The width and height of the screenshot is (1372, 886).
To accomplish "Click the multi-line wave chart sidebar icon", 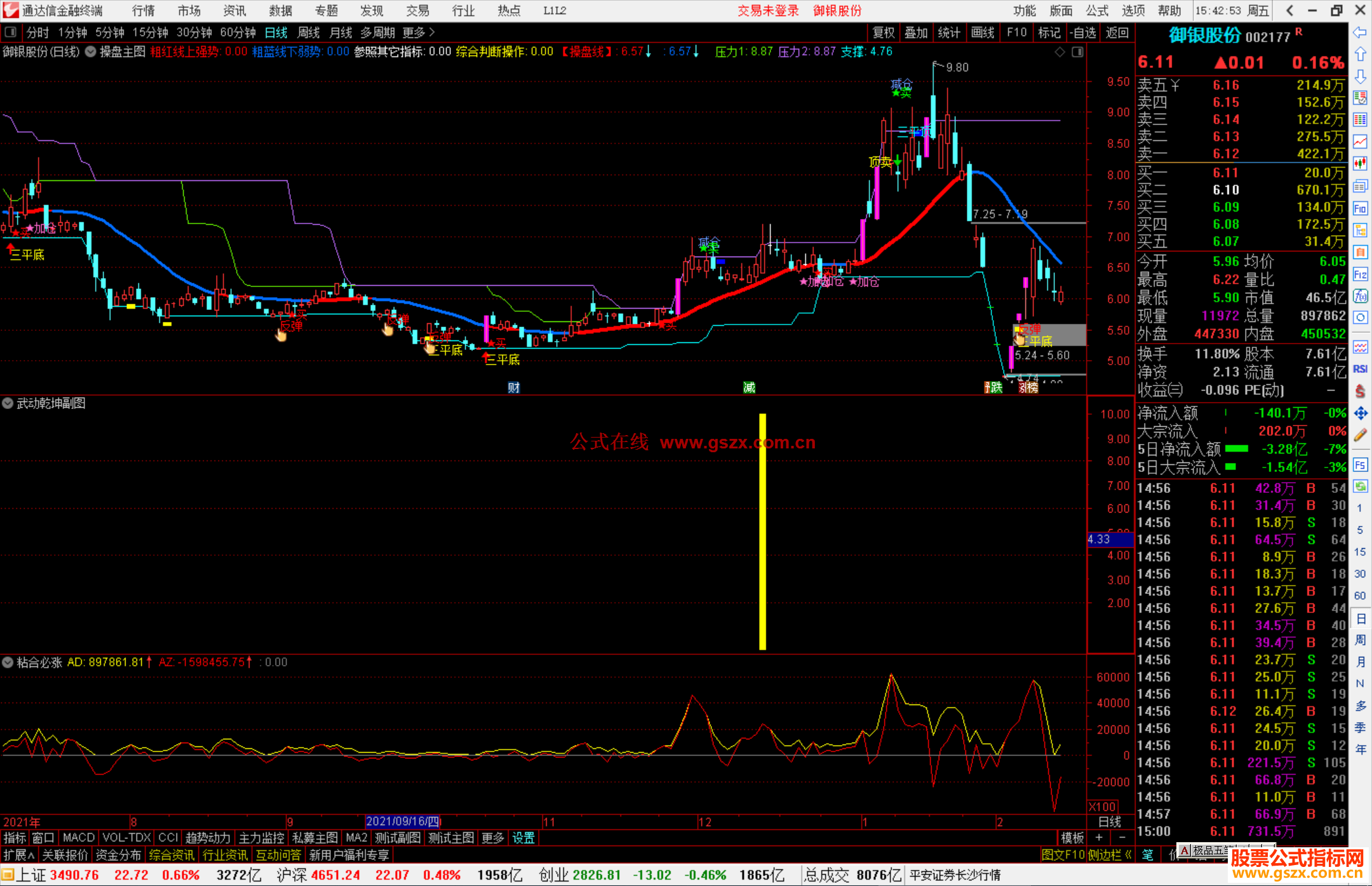I will 1360,347.
